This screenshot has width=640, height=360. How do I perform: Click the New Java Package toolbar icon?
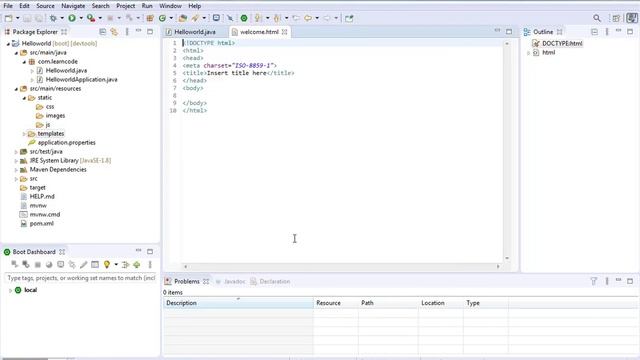150,18
